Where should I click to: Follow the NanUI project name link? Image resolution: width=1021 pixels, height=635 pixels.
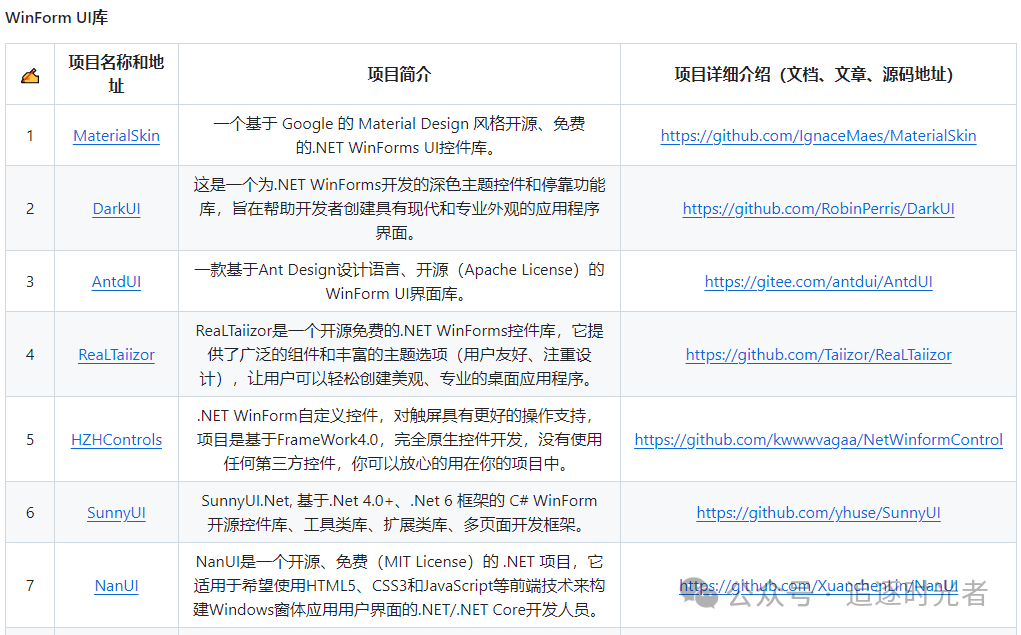(117, 586)
